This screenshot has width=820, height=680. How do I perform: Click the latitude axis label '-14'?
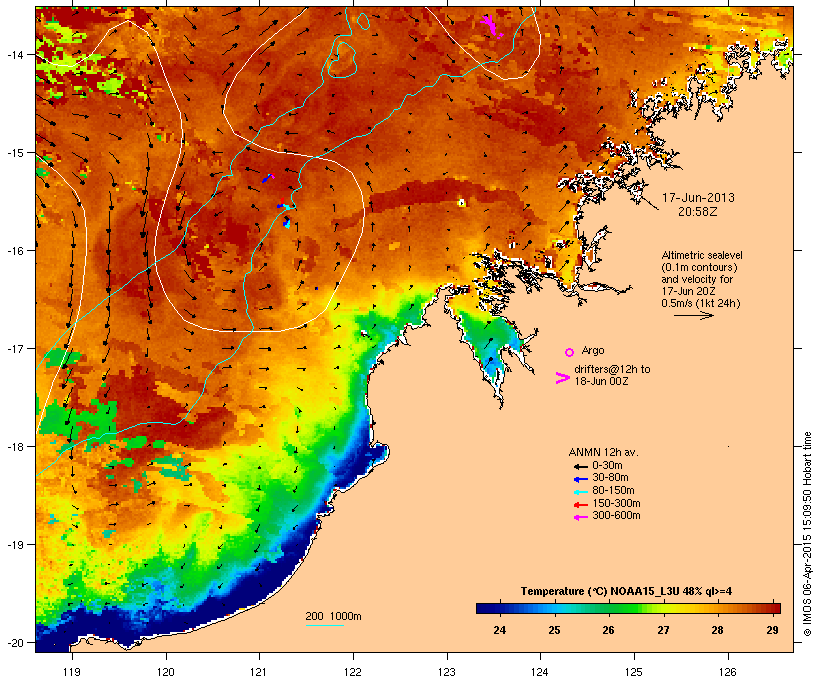point(15,55)
